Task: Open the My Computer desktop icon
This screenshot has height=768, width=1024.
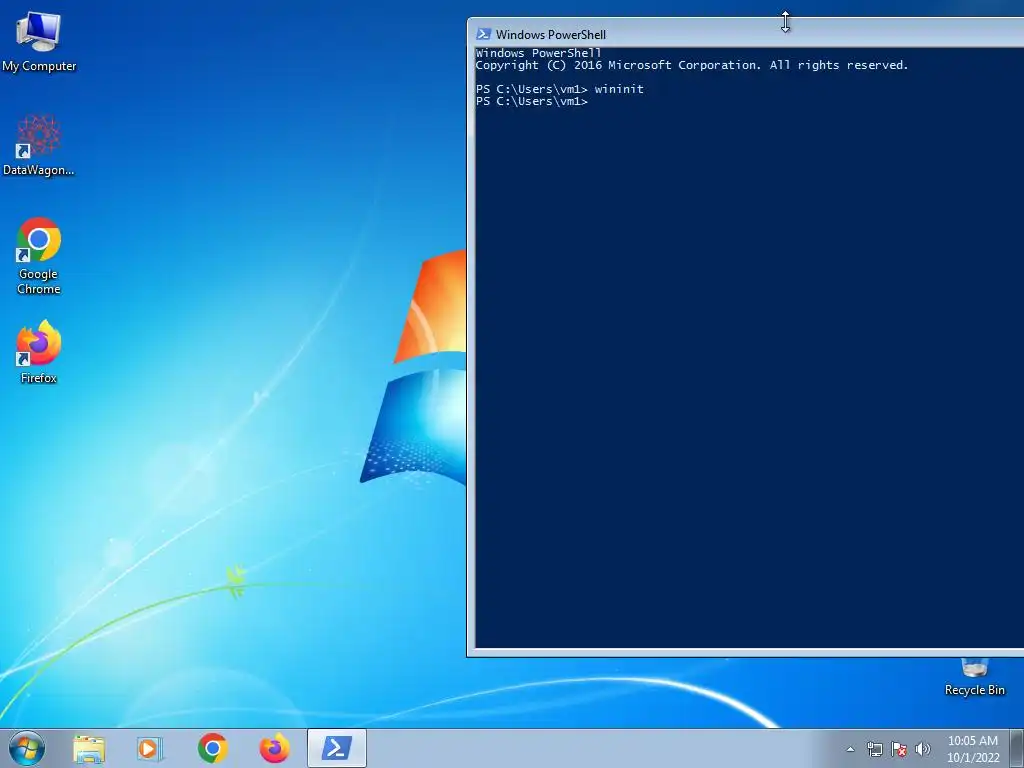Action: (39, 42)
